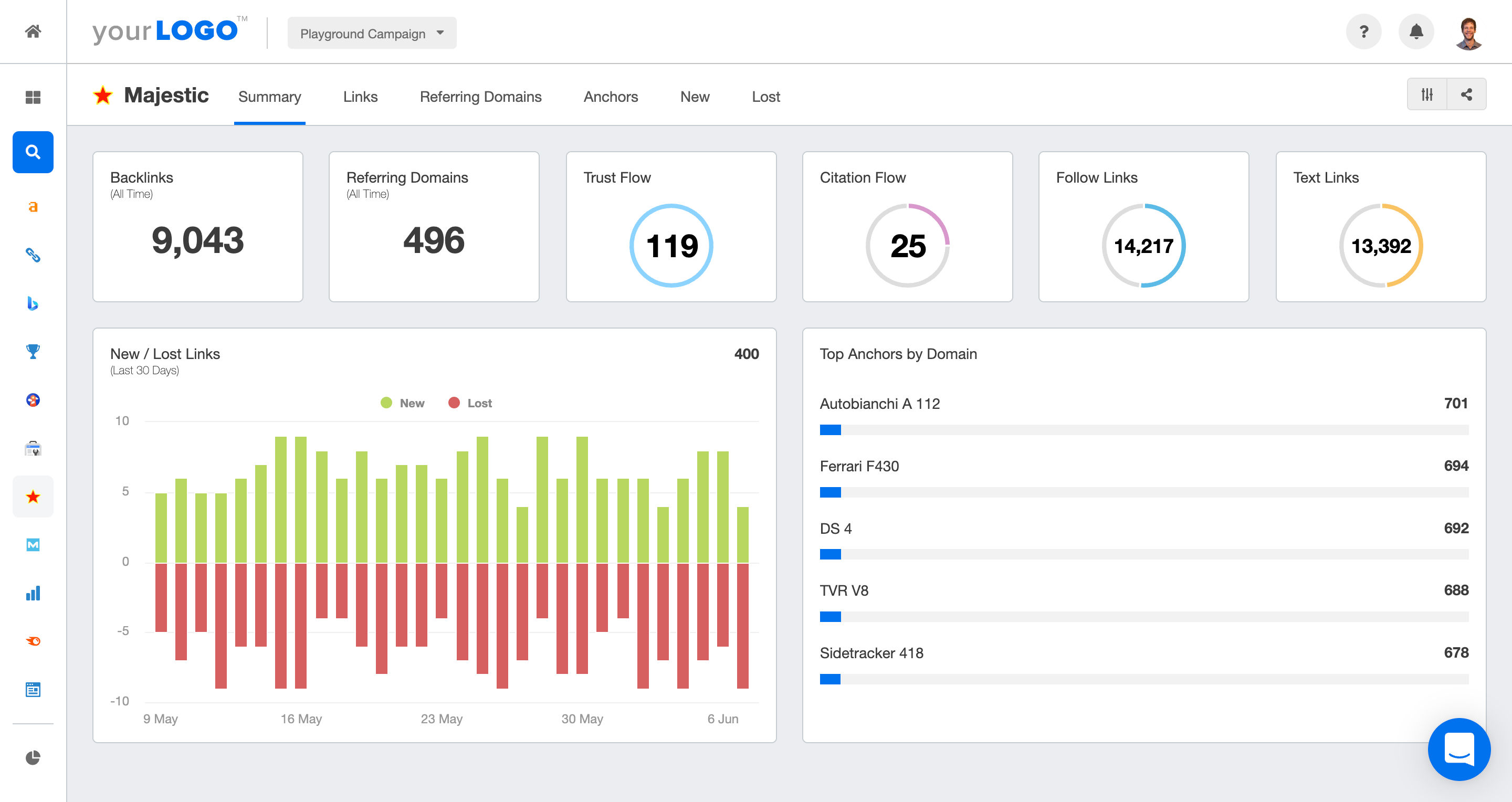Click the Sidetracker 418 progress bar

(1144, 679)
